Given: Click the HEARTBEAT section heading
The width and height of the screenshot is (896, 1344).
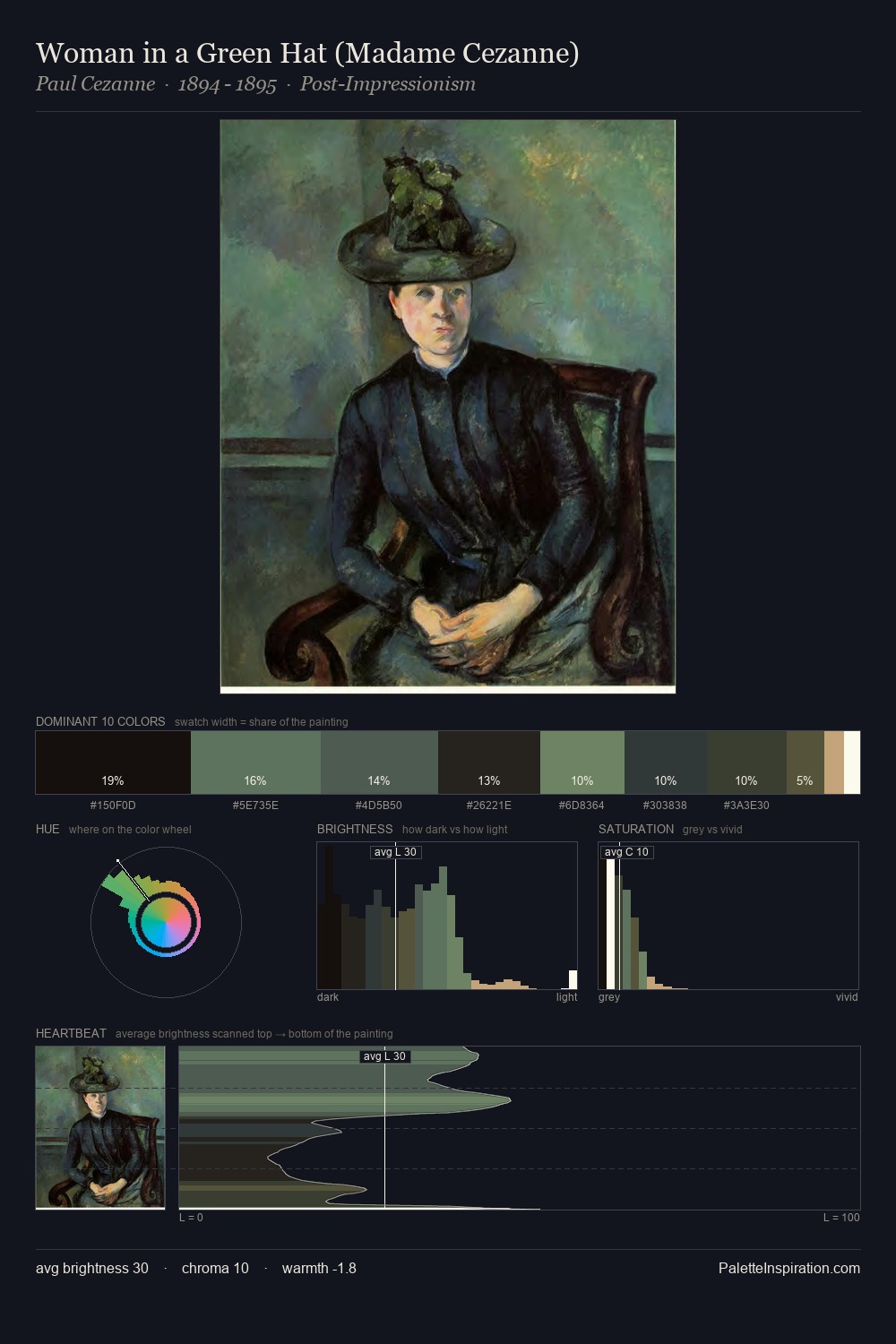Looking at the screenshot, I should coord(71,1033).
